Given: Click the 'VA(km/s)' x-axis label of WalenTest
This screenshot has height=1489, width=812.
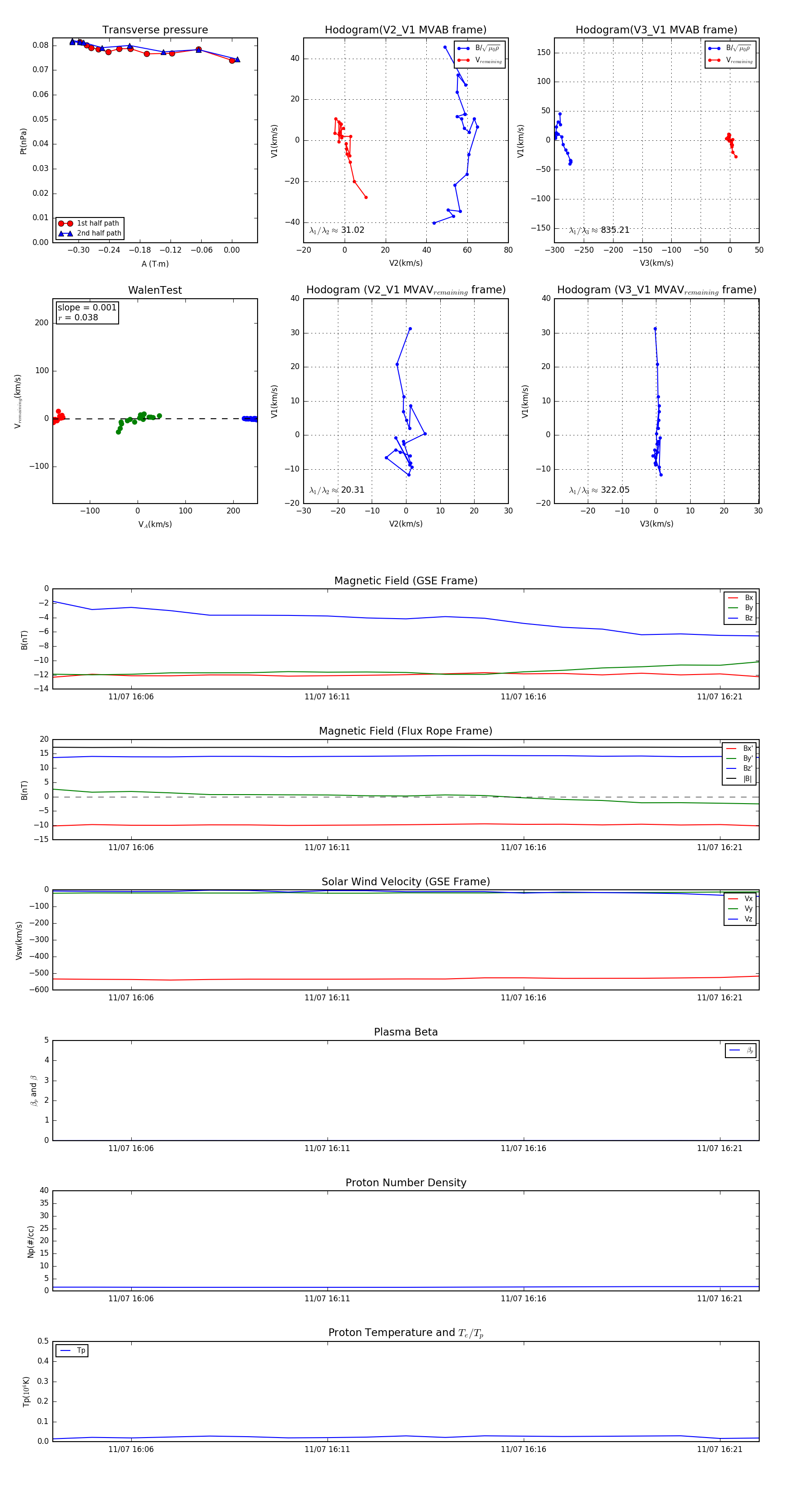Looking at the screenshot, I should pyautogui.click(x=155, y=525).
